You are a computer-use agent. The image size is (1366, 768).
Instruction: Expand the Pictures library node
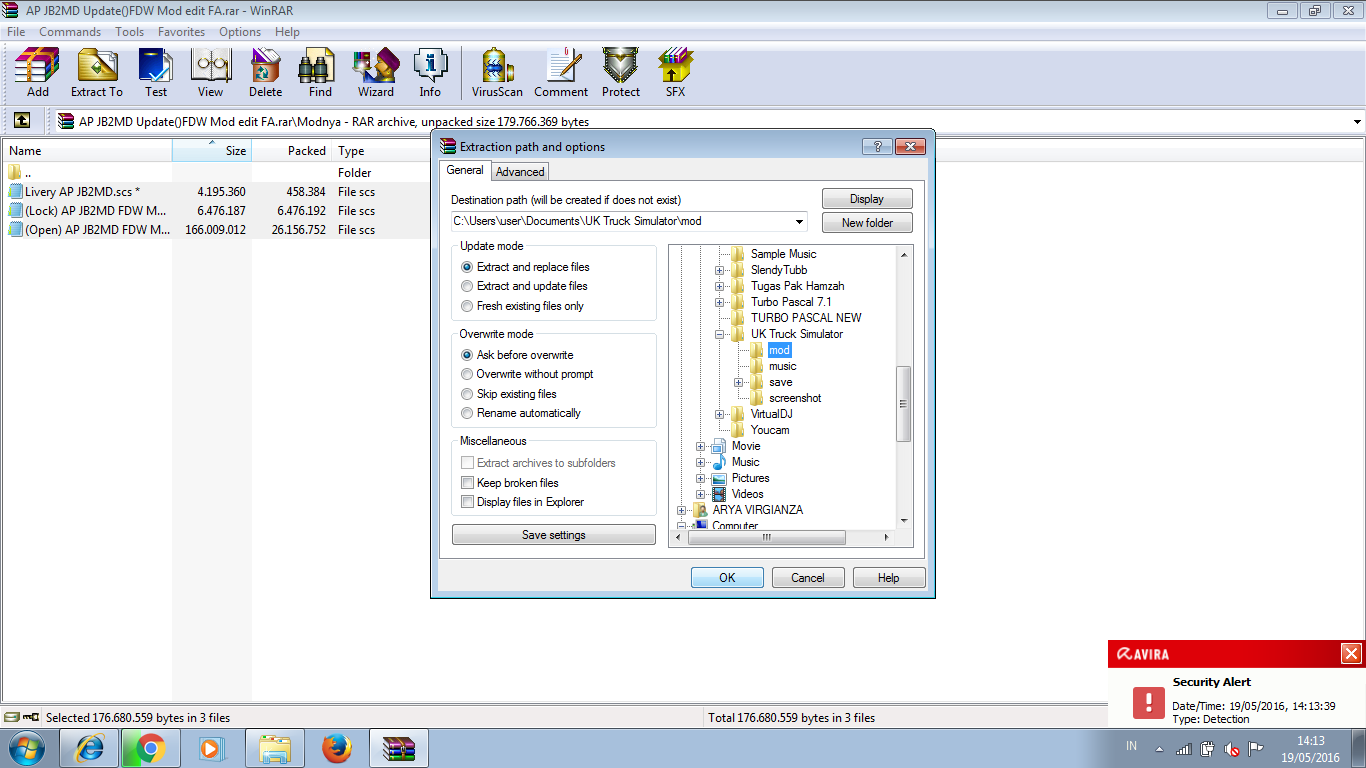700,478
